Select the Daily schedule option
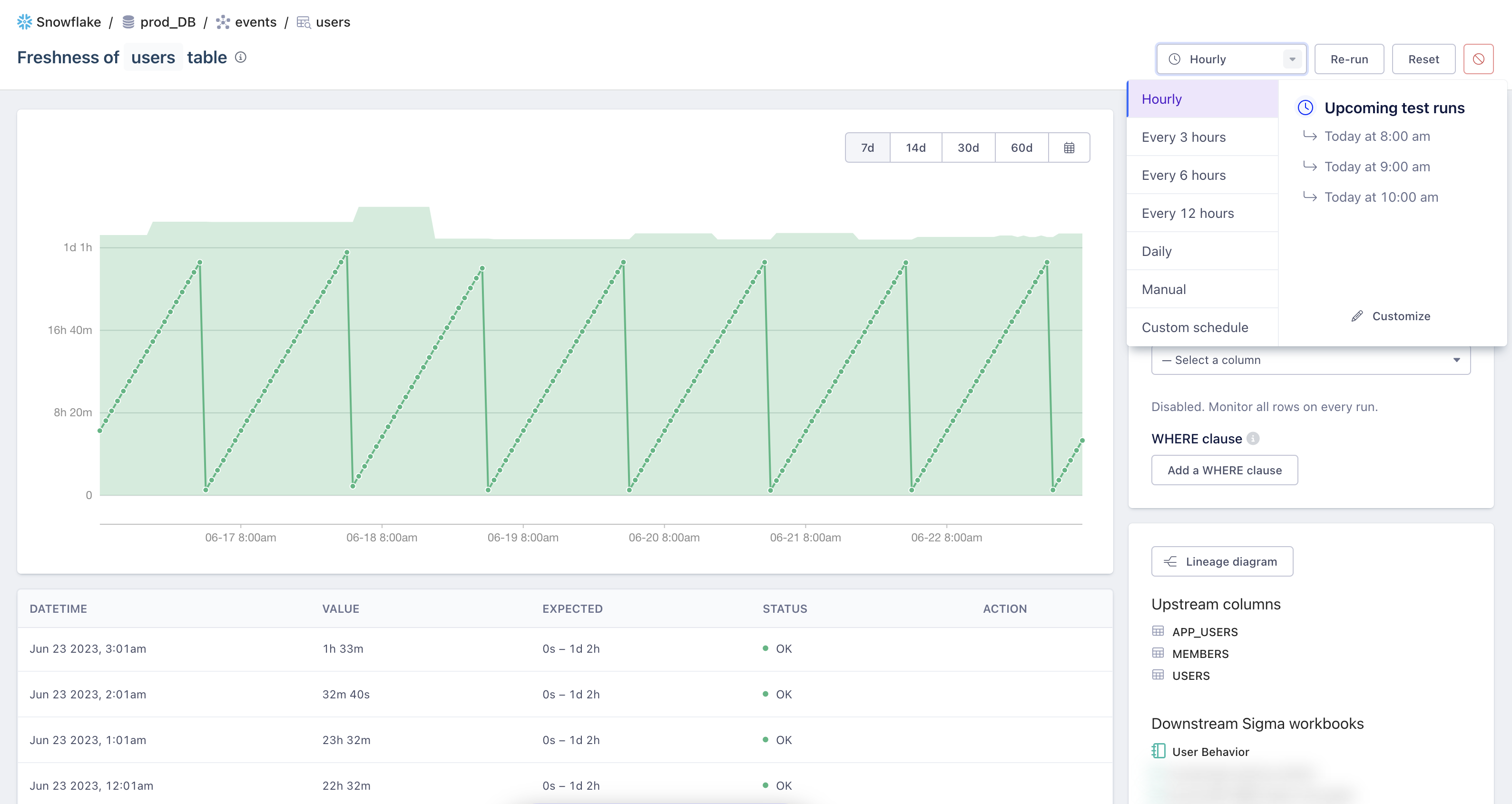The image size is (1512, 804). click(1156, 251)
